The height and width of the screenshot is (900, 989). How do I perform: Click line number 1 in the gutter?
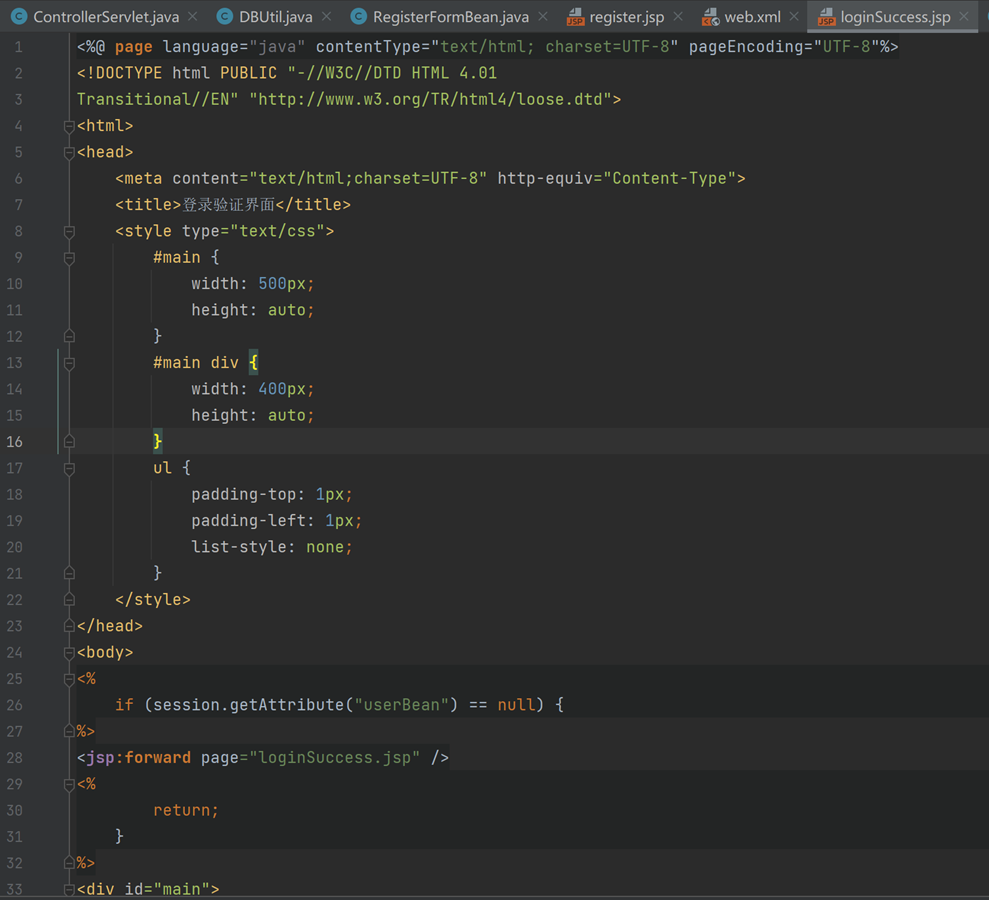(18, 47)
